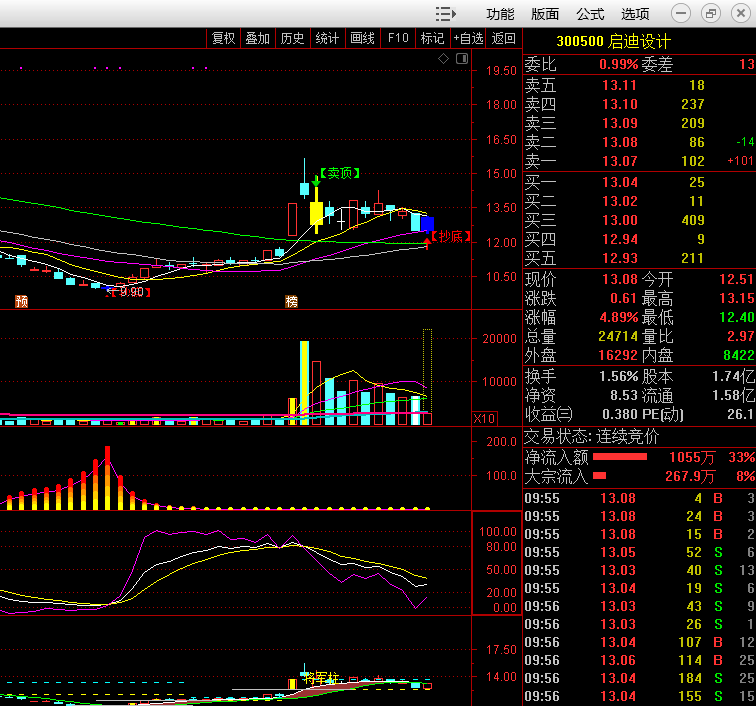
Task: Select the 09:56 trade of 107 lots
Action: click(639, 642)
